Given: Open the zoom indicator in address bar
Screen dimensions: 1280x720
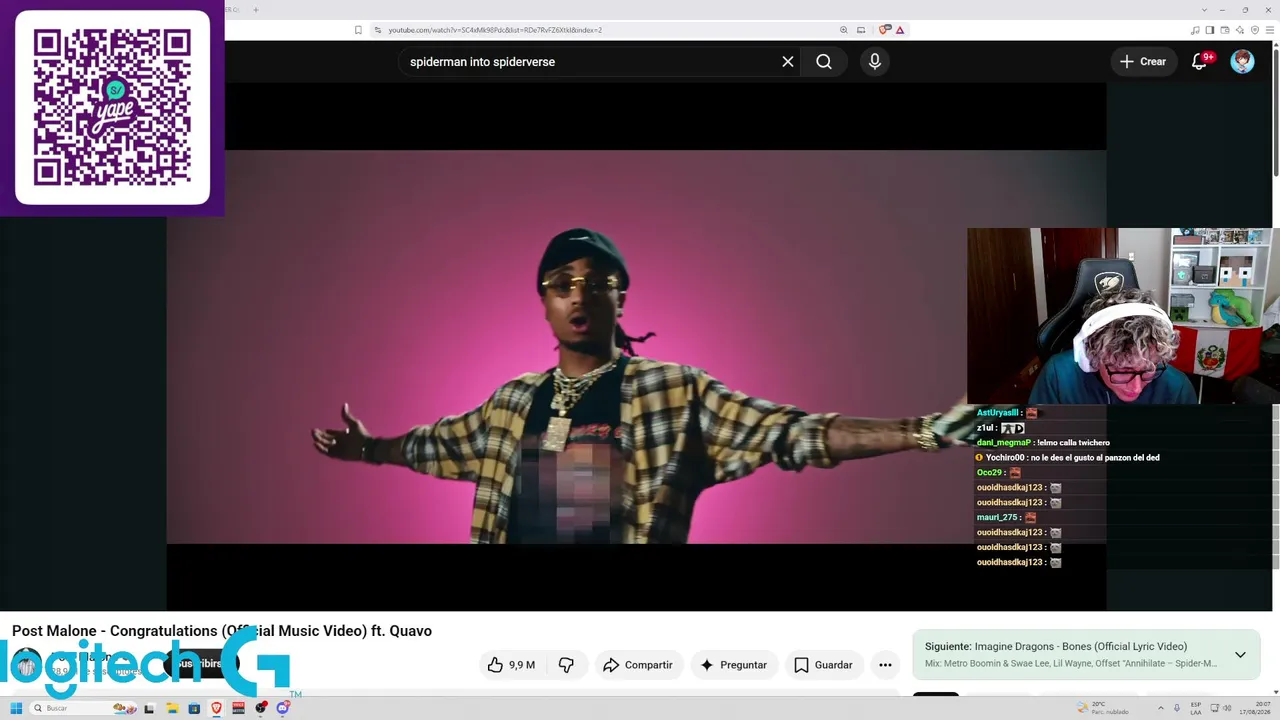Looking at the screenshot, I should click(844, 30).
